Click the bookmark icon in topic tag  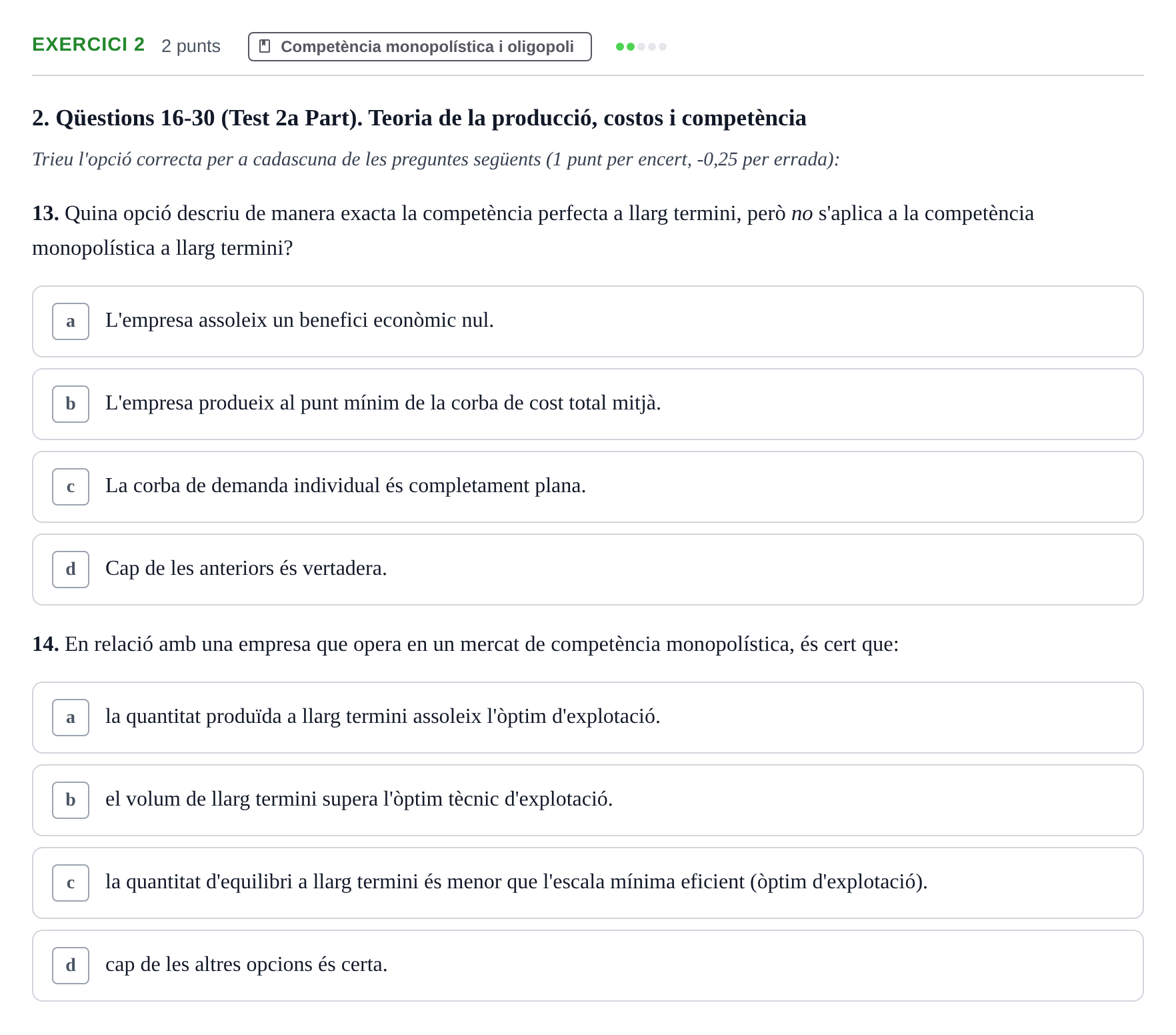coord(265,46)
